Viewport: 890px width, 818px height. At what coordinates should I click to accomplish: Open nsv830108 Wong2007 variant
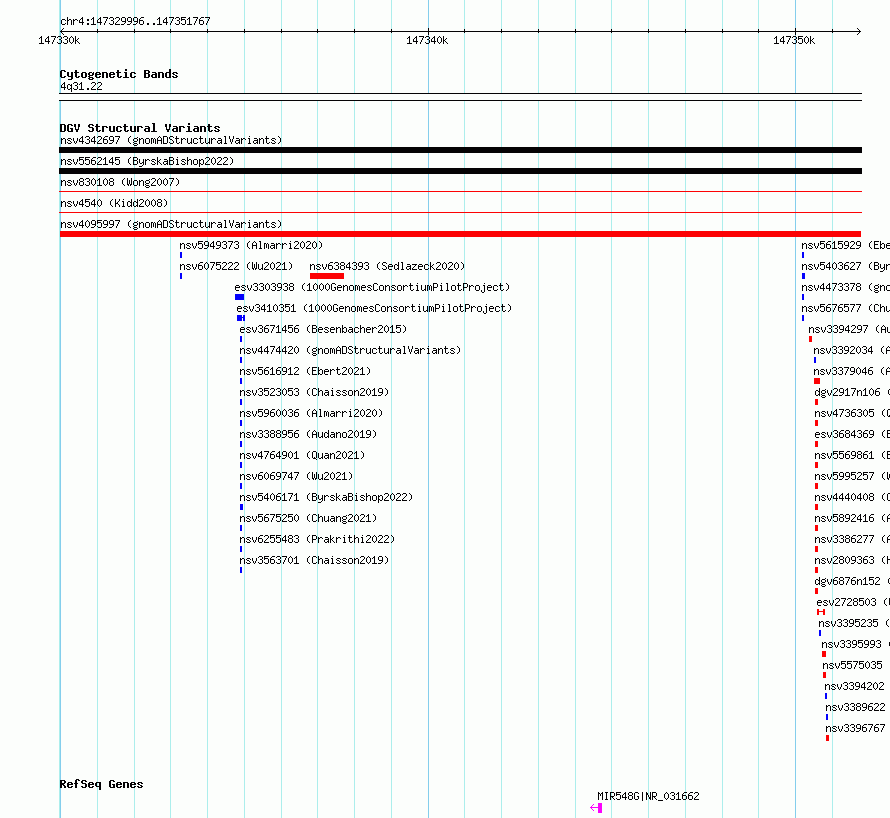coord(120,182)
